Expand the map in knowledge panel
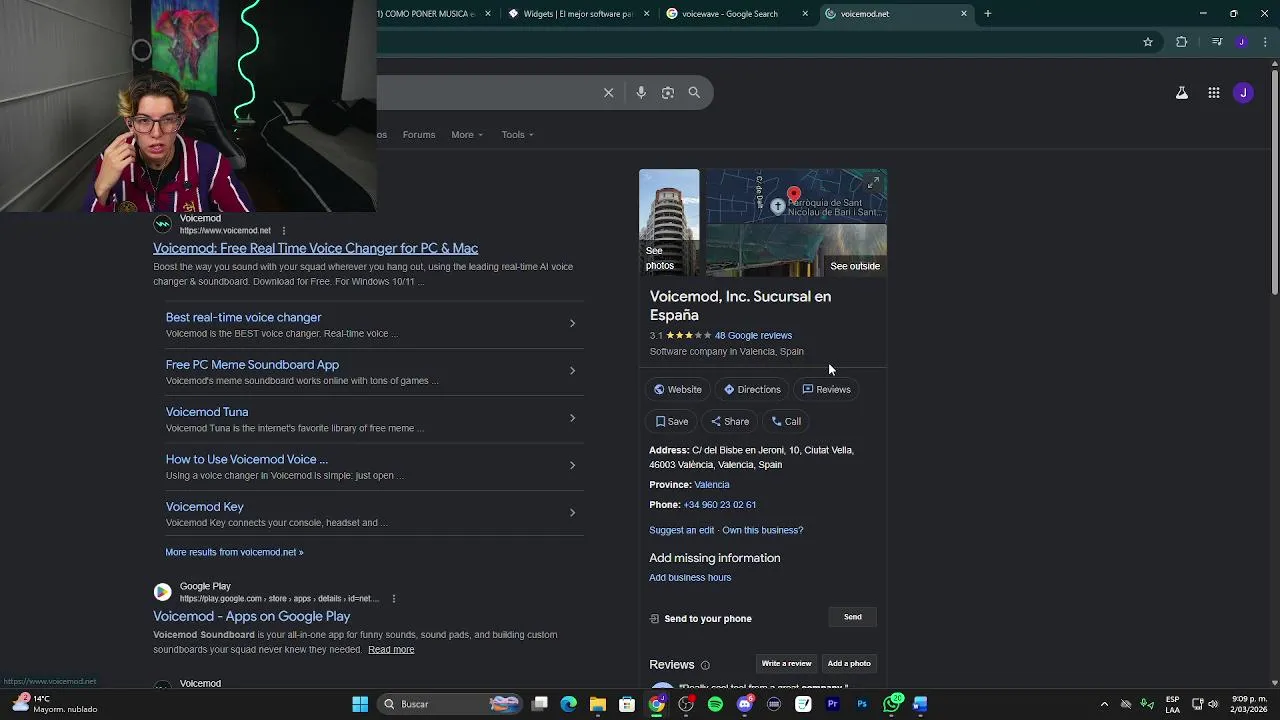Screen dimensions: 1280x720 [873, 183]
